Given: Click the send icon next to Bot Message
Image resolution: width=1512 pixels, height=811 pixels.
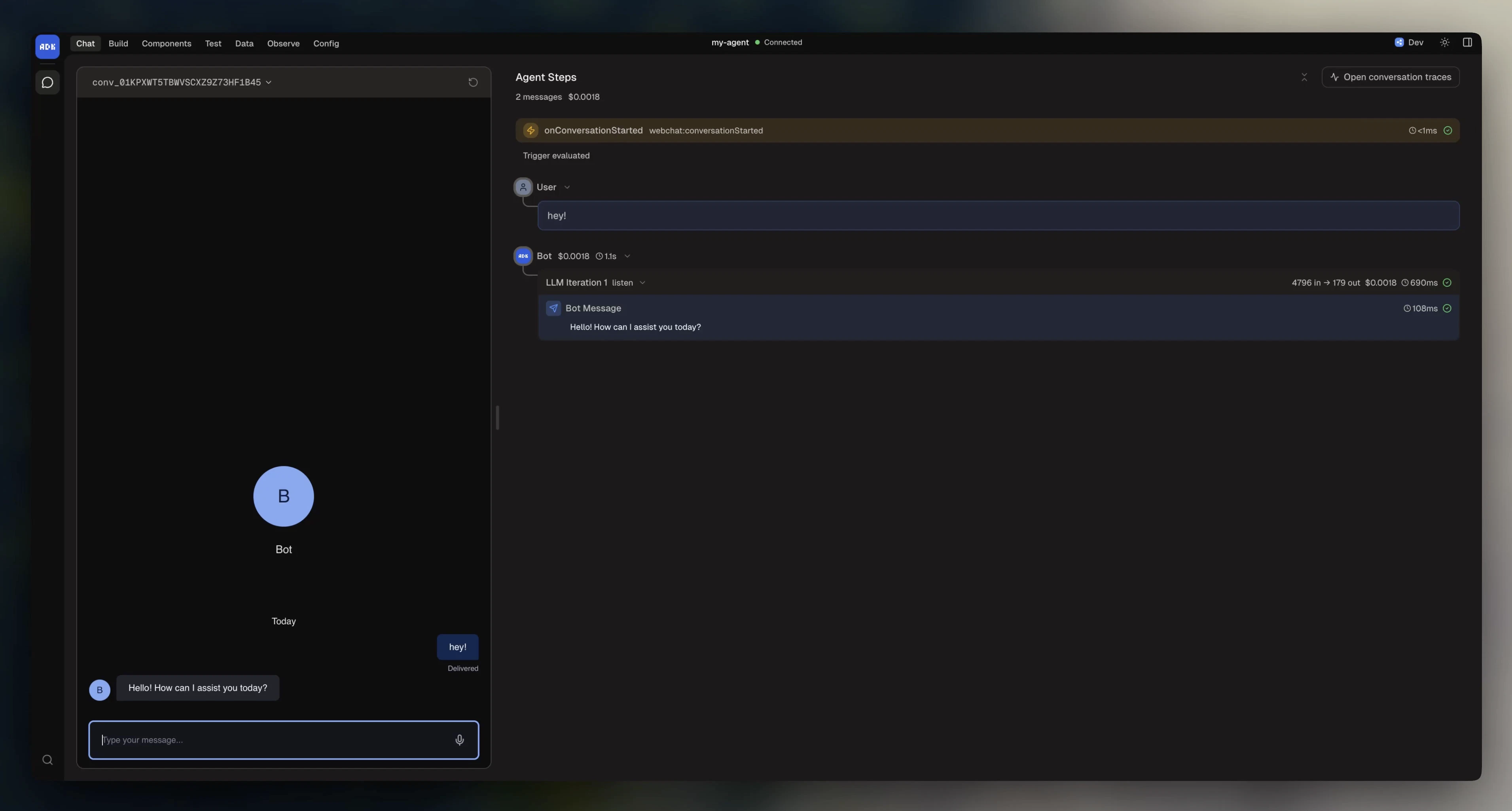Looking at the screenshot, I should pyautogui.click(x=554, y=308).
